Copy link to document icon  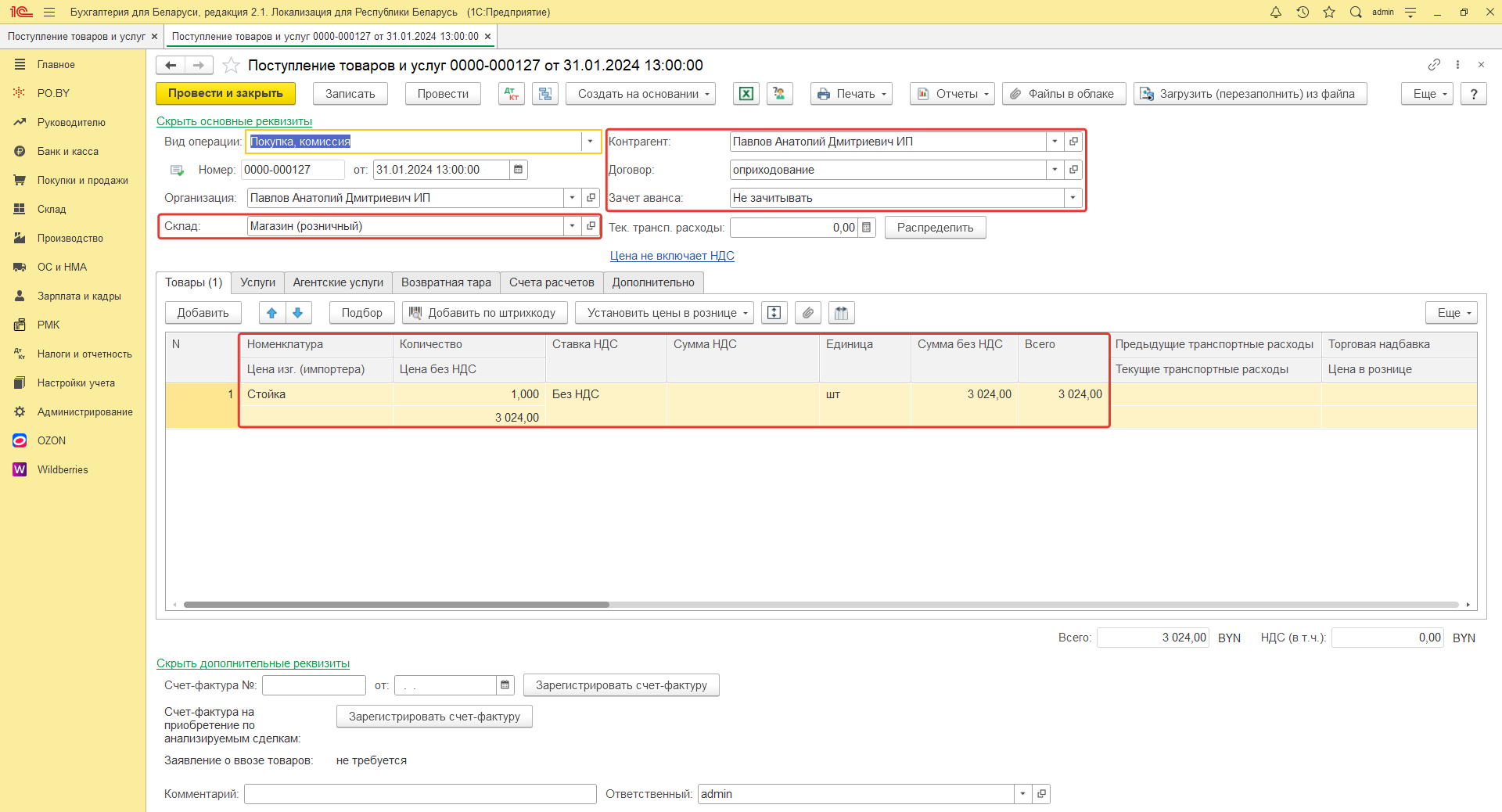(1434, 64)
